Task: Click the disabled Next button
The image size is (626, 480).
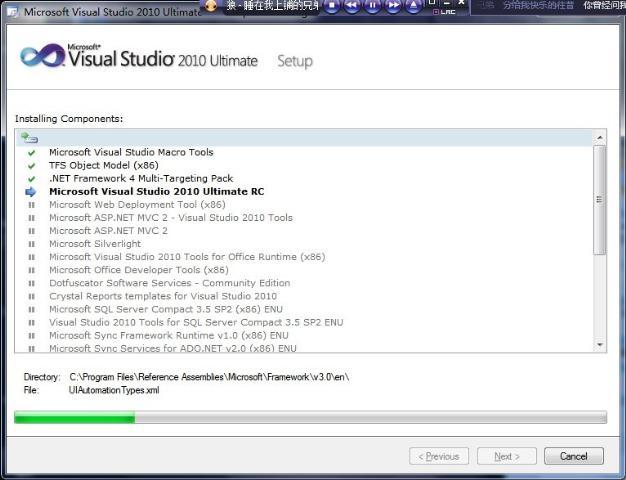Action: coord(507,456)
